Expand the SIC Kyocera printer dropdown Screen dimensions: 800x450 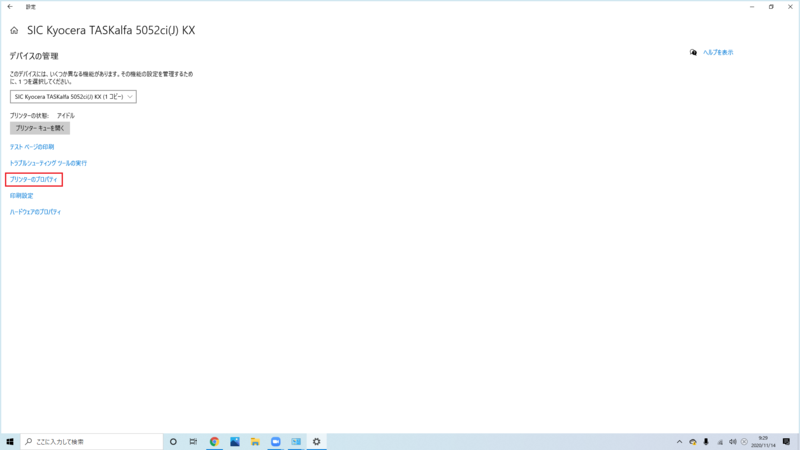tap(73, 96)
